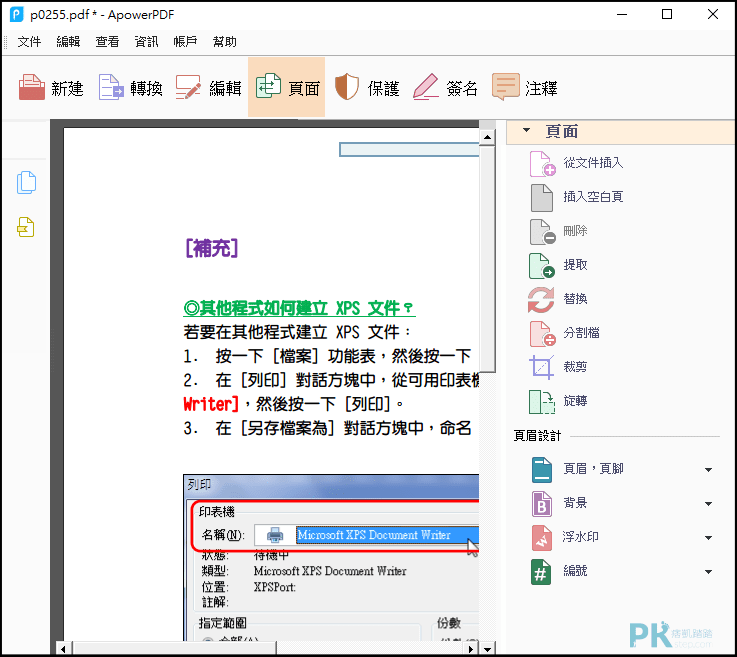Click the 替換 replace pages icon
This screenshot has width=737, height=657.
541,299
